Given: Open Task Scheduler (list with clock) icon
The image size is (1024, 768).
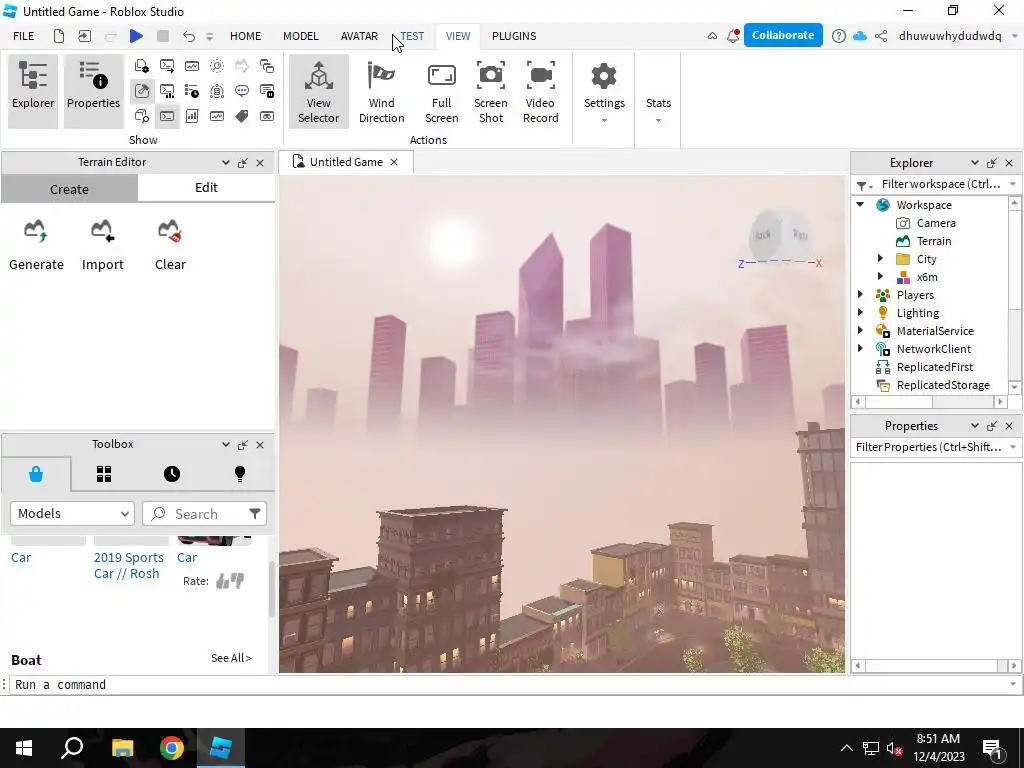Looking at the screenshot, I should coord(192,91).
